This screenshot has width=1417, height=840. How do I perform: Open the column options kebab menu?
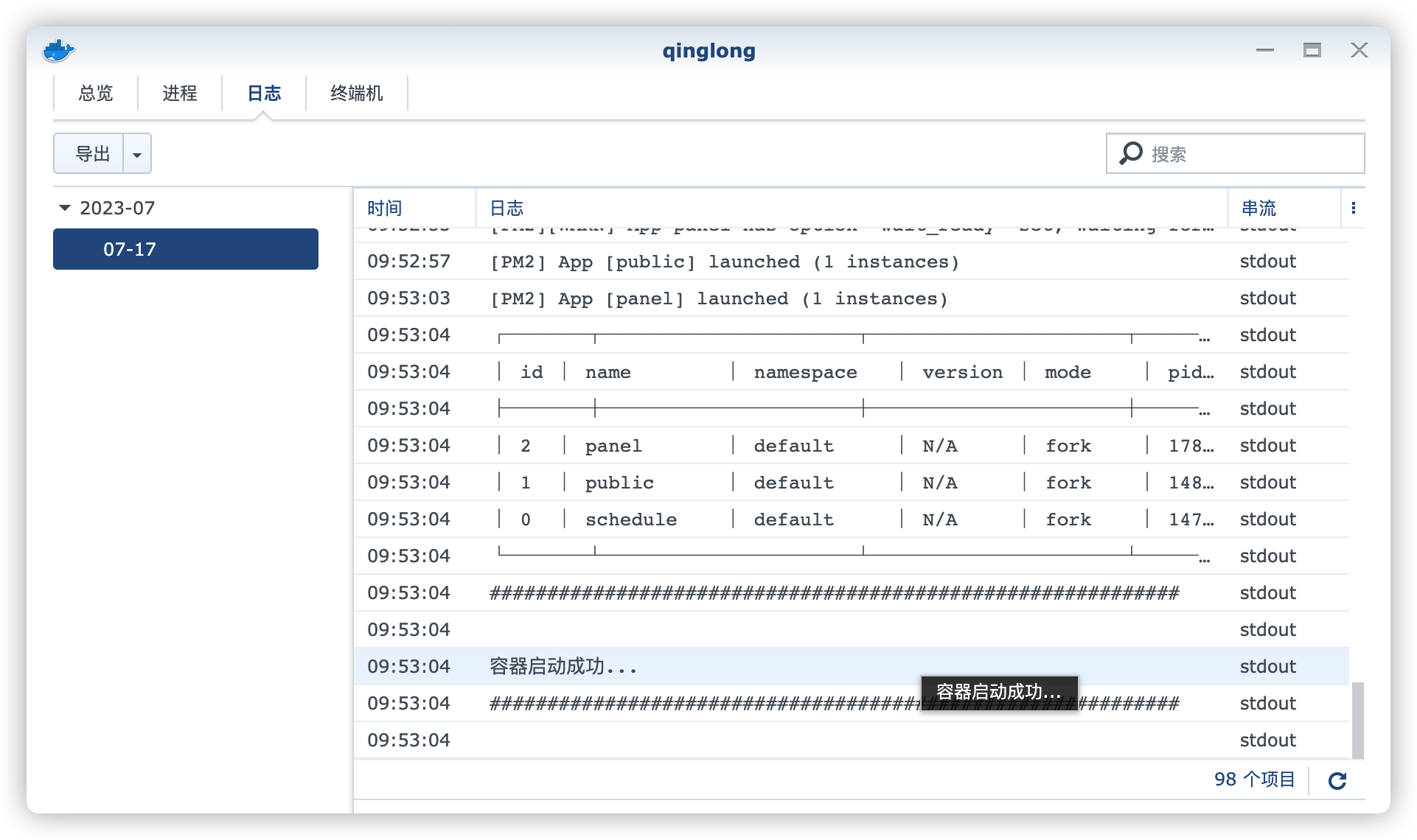(x=1353, y=209)
